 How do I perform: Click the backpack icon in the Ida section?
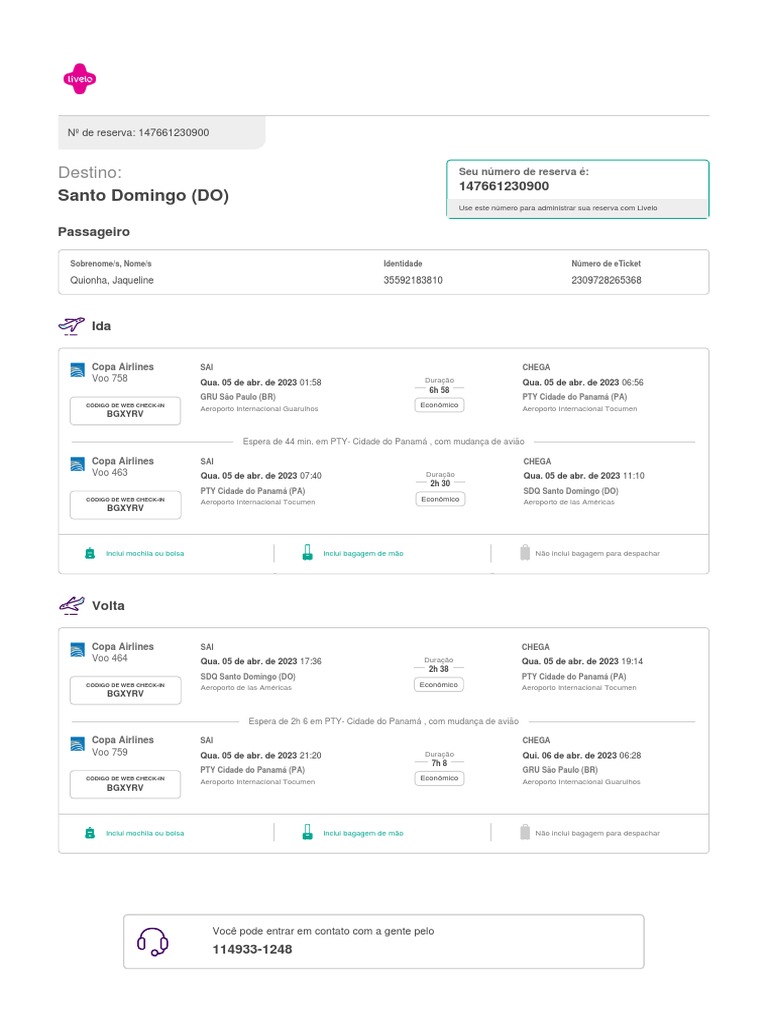coord(90,553)
